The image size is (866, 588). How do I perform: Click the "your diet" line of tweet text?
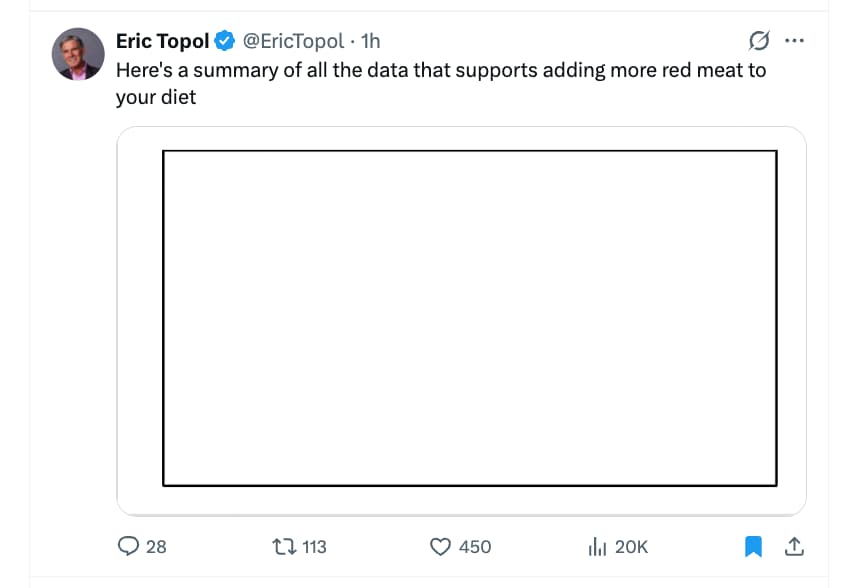click(x=156, y=98)
